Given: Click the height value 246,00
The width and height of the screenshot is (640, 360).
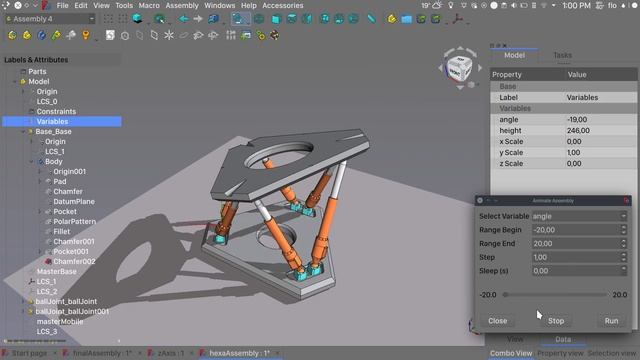Looking at the screenshot, I should 578,131.
